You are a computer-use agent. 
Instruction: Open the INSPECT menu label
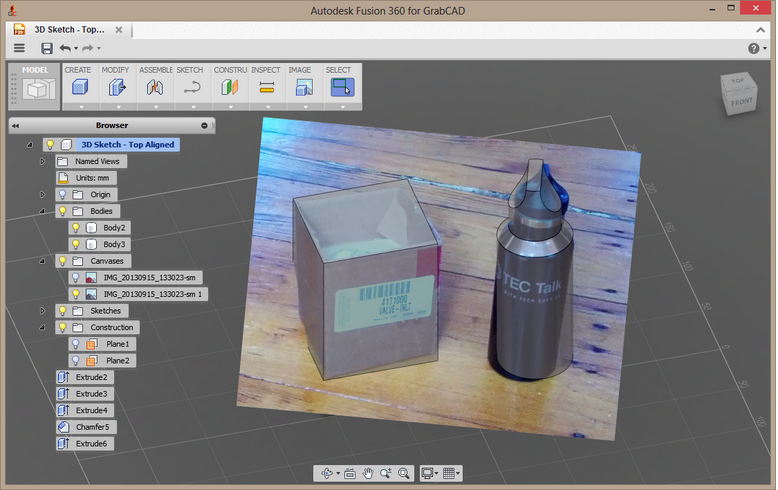coord(266,70)
